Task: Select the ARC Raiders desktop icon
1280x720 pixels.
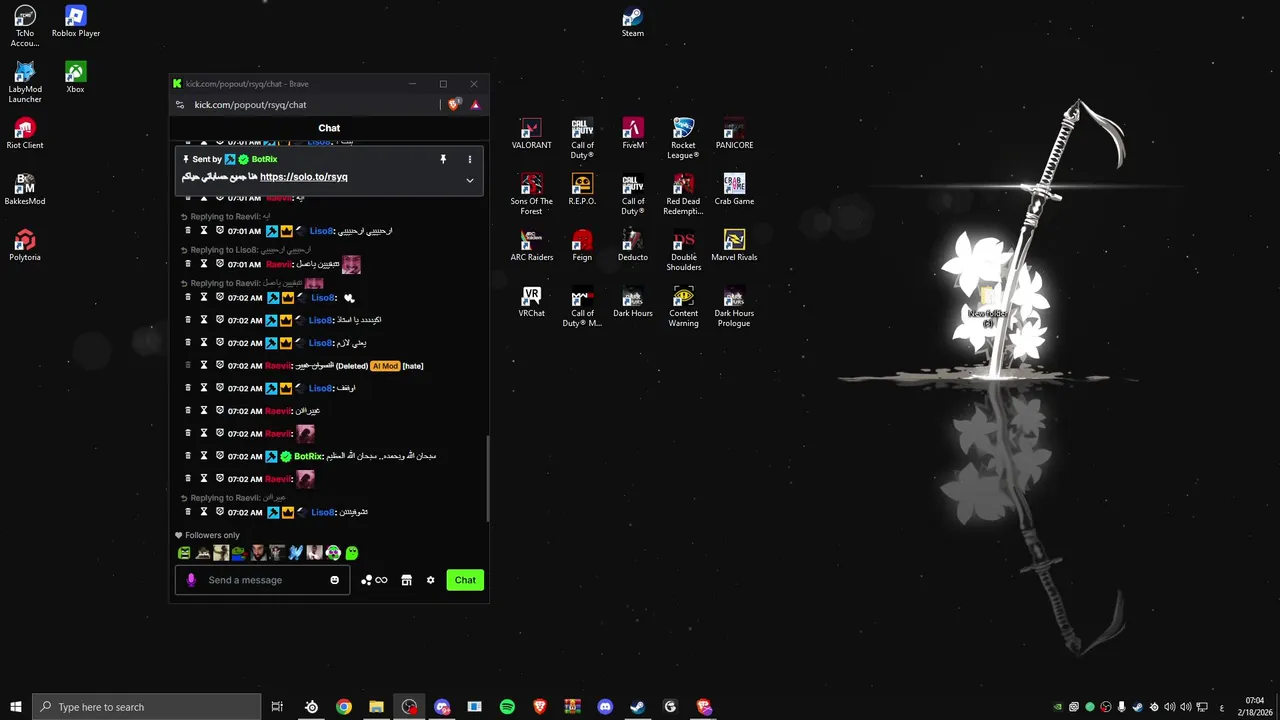Action: coord(531,247)
